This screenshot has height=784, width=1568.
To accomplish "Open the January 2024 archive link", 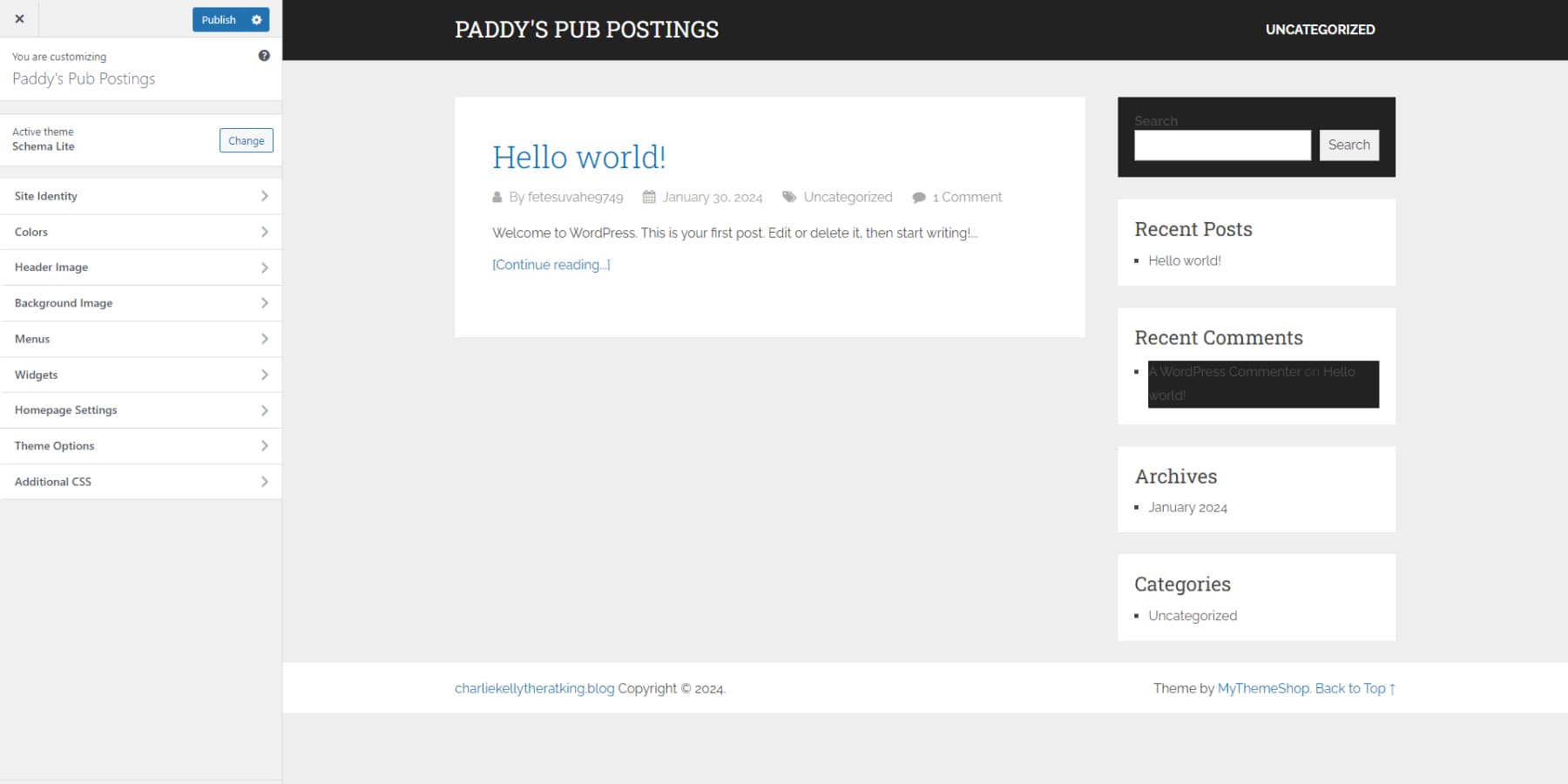I will [x=1187, y=506].
